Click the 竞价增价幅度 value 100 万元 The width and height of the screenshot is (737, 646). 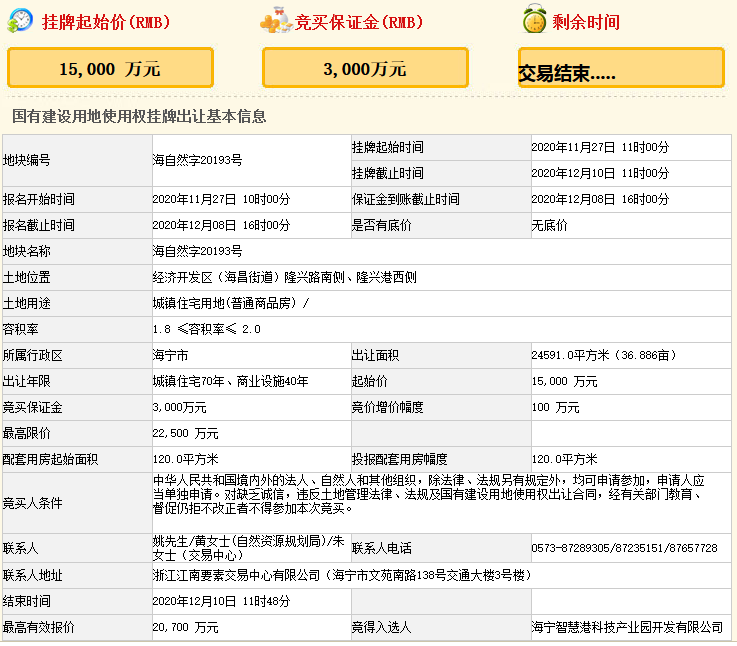coord(555,408)
